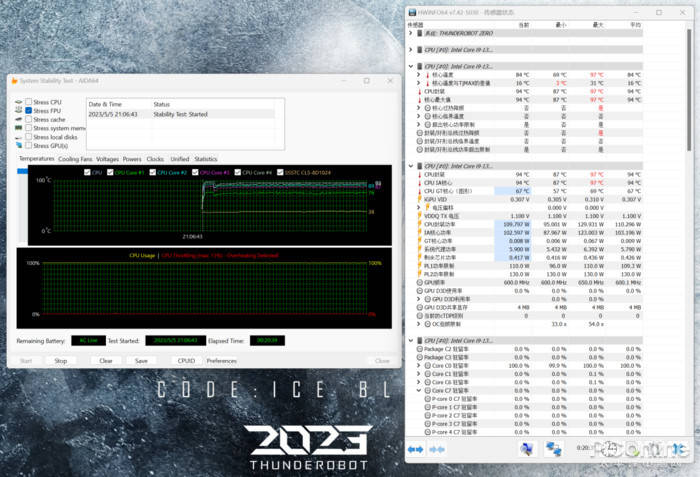Click the HWiNFO64 app icon in title bar
The height and width of the screenshot is (477, 700).
click(411, 12)
